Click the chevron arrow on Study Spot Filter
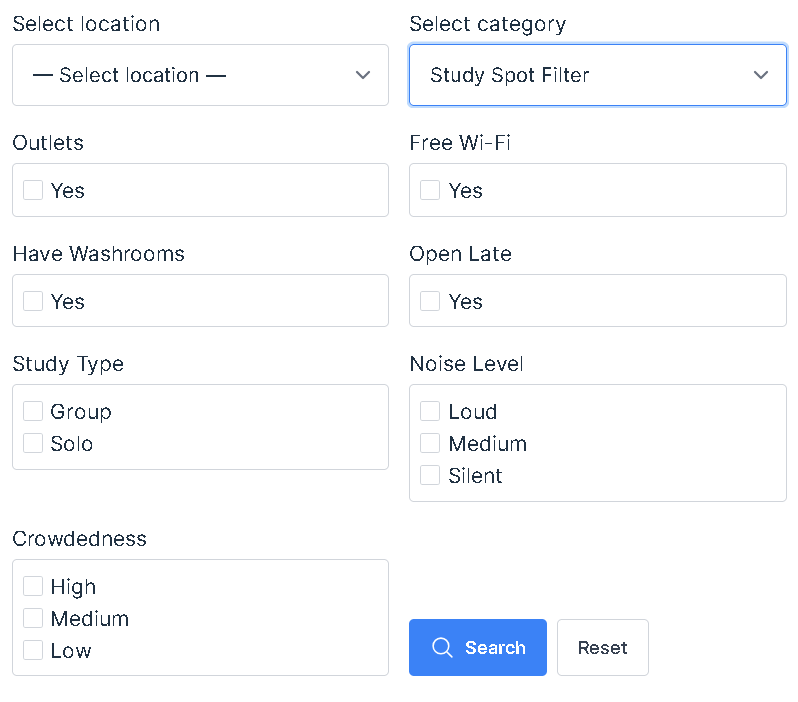 tap(761, 75)
